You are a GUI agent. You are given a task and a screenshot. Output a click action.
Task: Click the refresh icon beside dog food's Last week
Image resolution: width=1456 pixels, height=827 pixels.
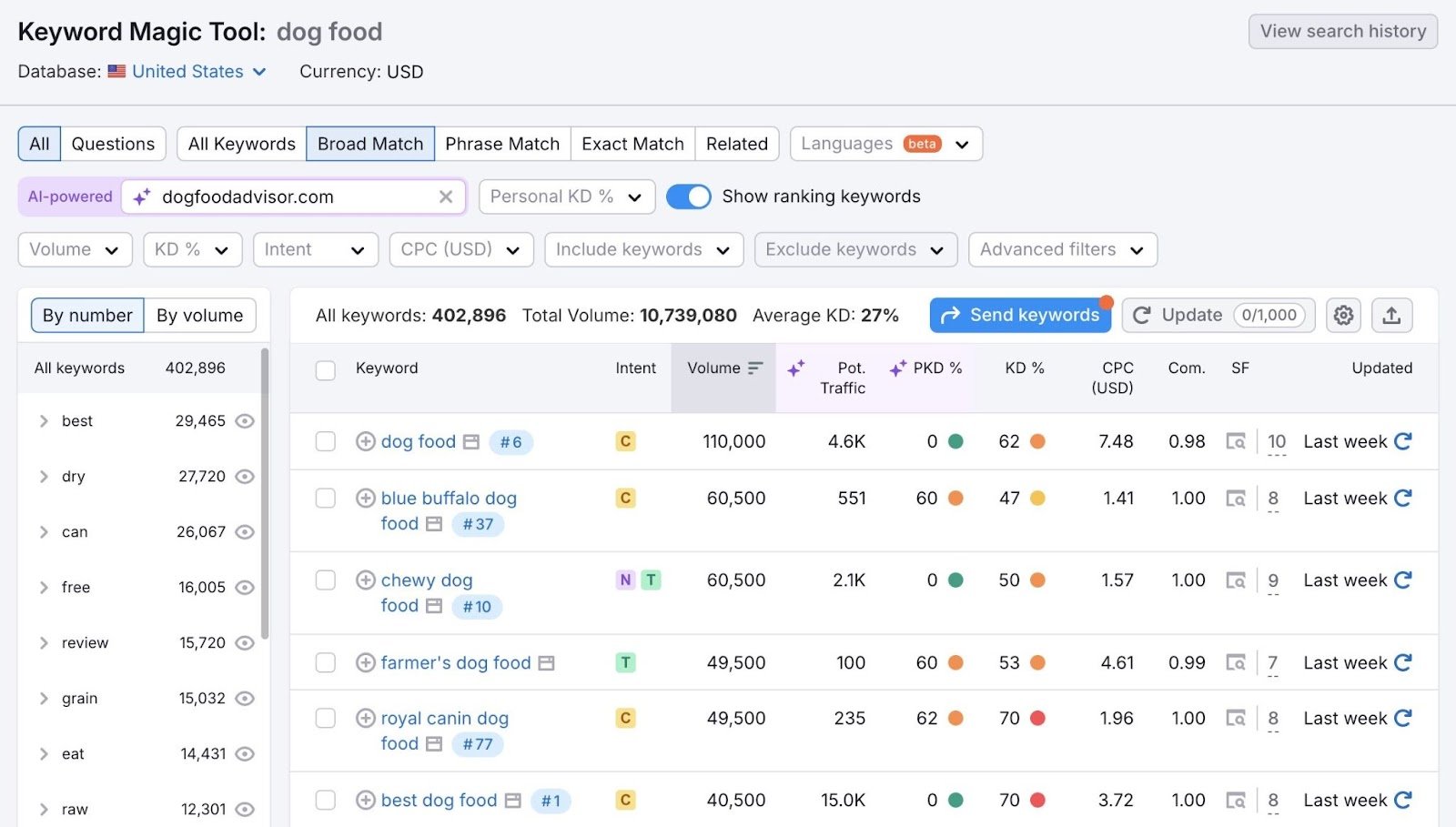(x=1402, y=441)
